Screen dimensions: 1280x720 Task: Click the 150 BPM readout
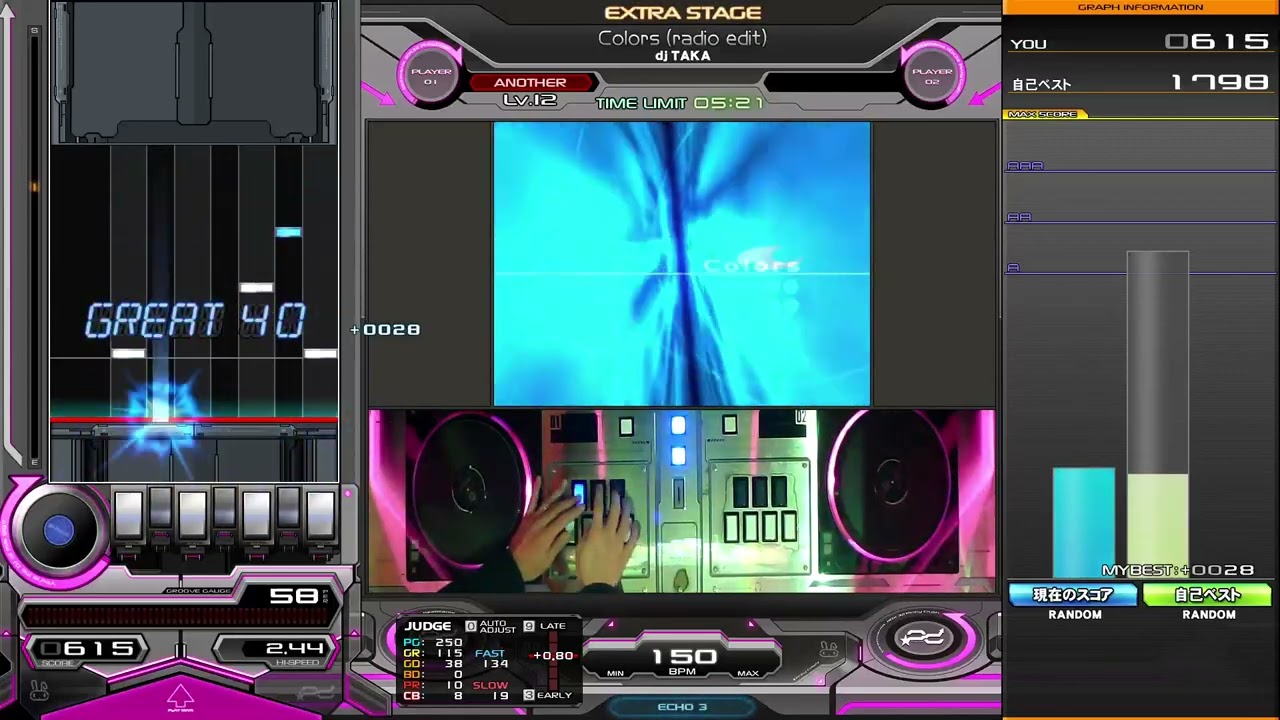coord(685,657)
